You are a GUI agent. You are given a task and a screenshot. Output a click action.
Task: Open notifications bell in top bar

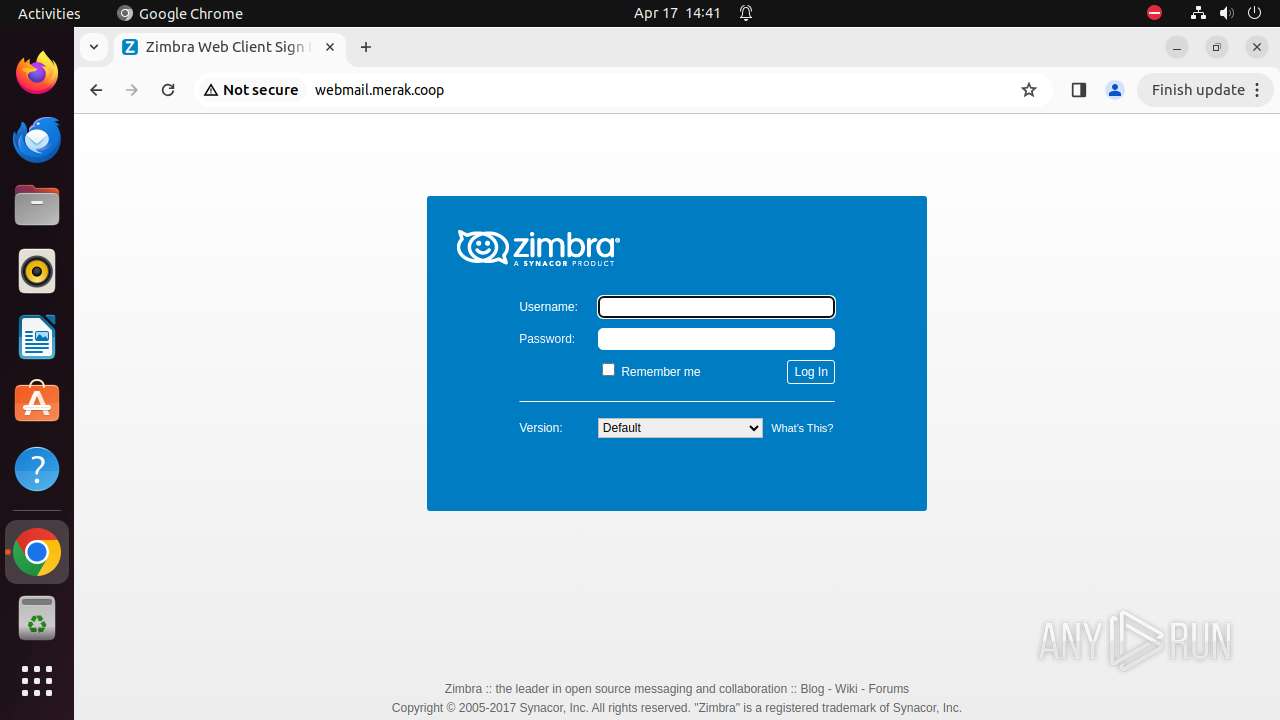tap(746, 13)
